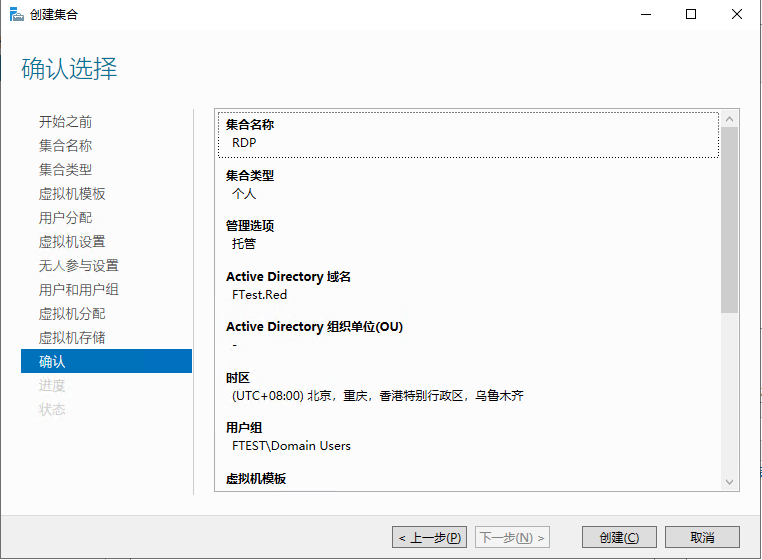Click the 确认选择 page title

click(x=69, y=69)
